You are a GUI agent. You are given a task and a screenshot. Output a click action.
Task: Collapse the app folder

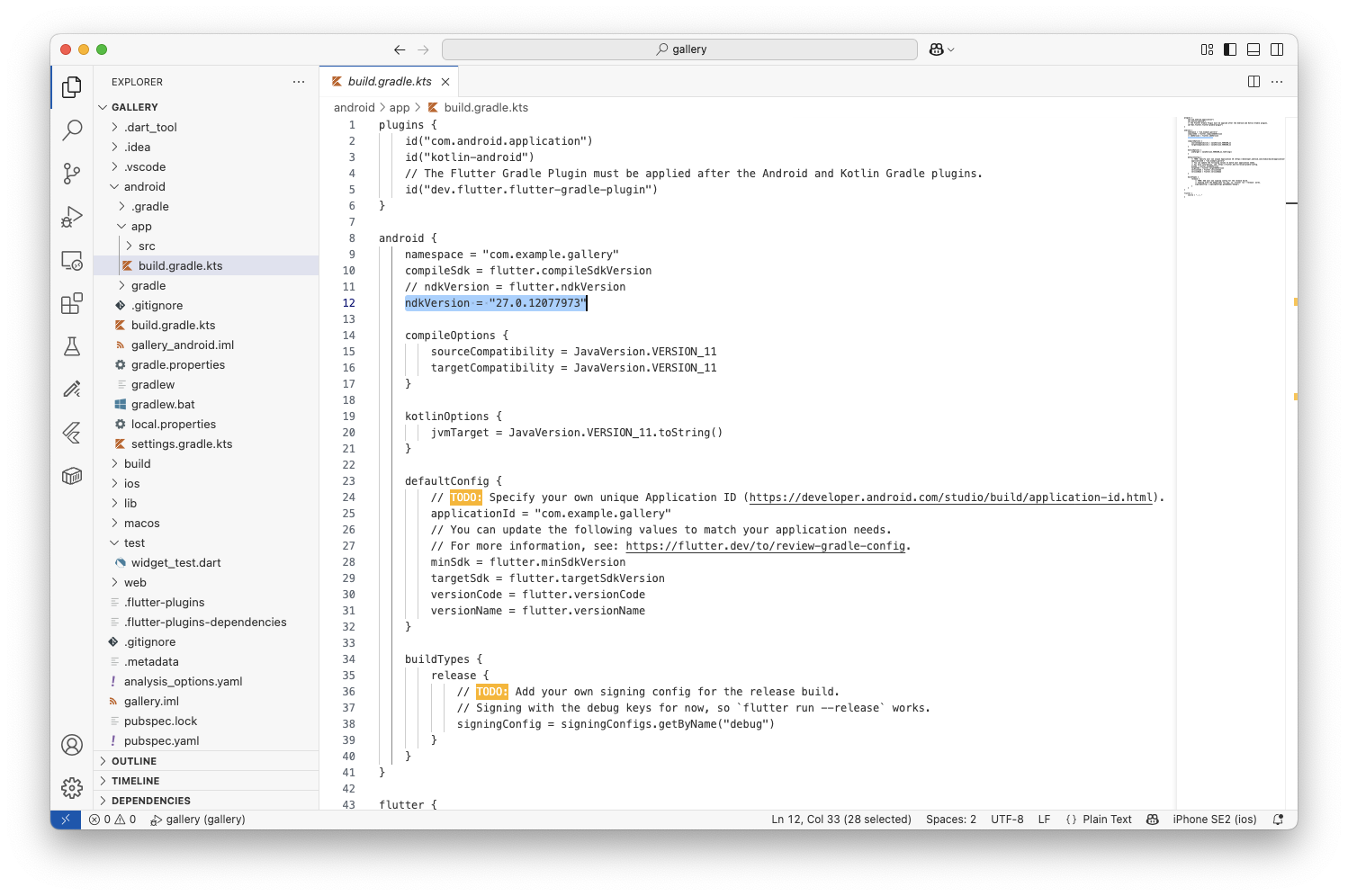pyautogui.click(x=206, y=226)
